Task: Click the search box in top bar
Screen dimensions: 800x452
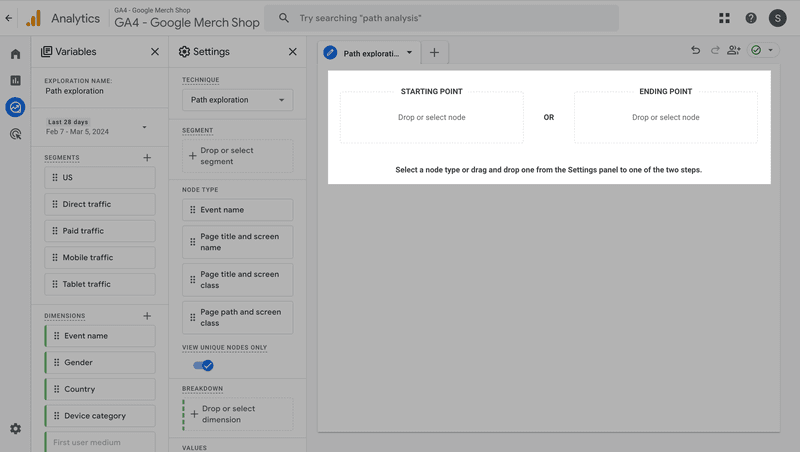Action: tap(441, 18)
